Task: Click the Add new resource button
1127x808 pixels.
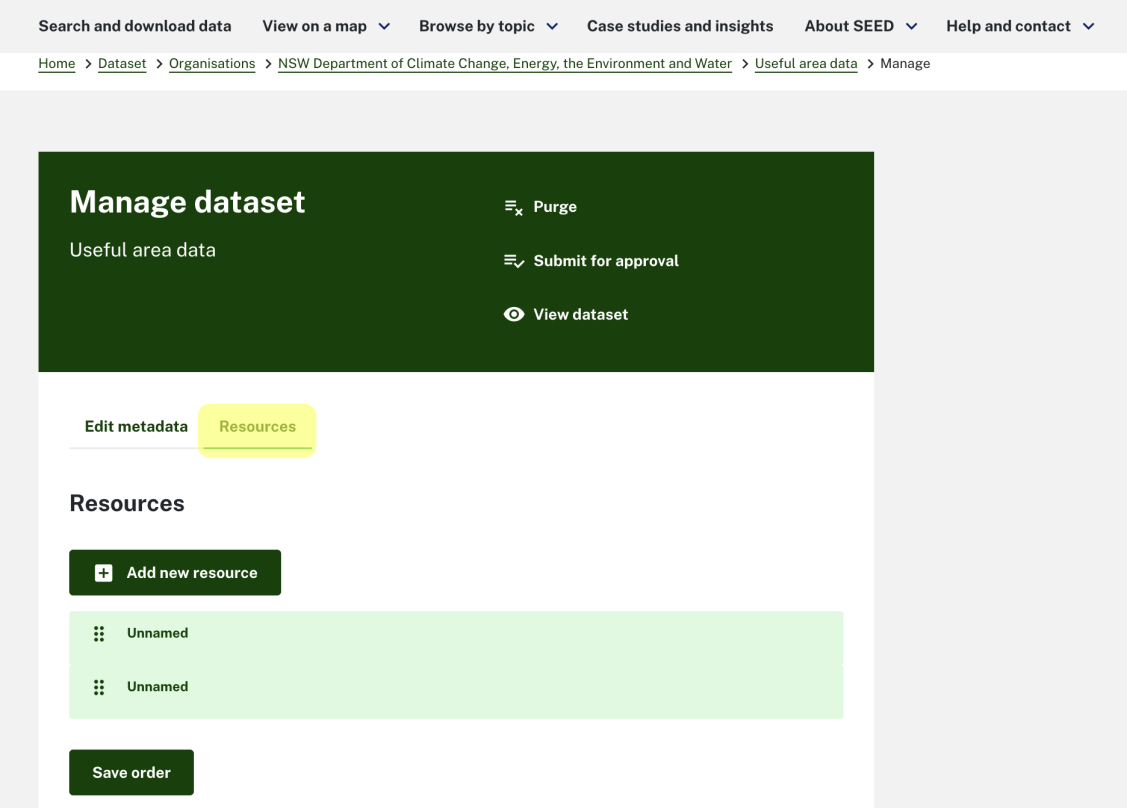Action: 175,573
